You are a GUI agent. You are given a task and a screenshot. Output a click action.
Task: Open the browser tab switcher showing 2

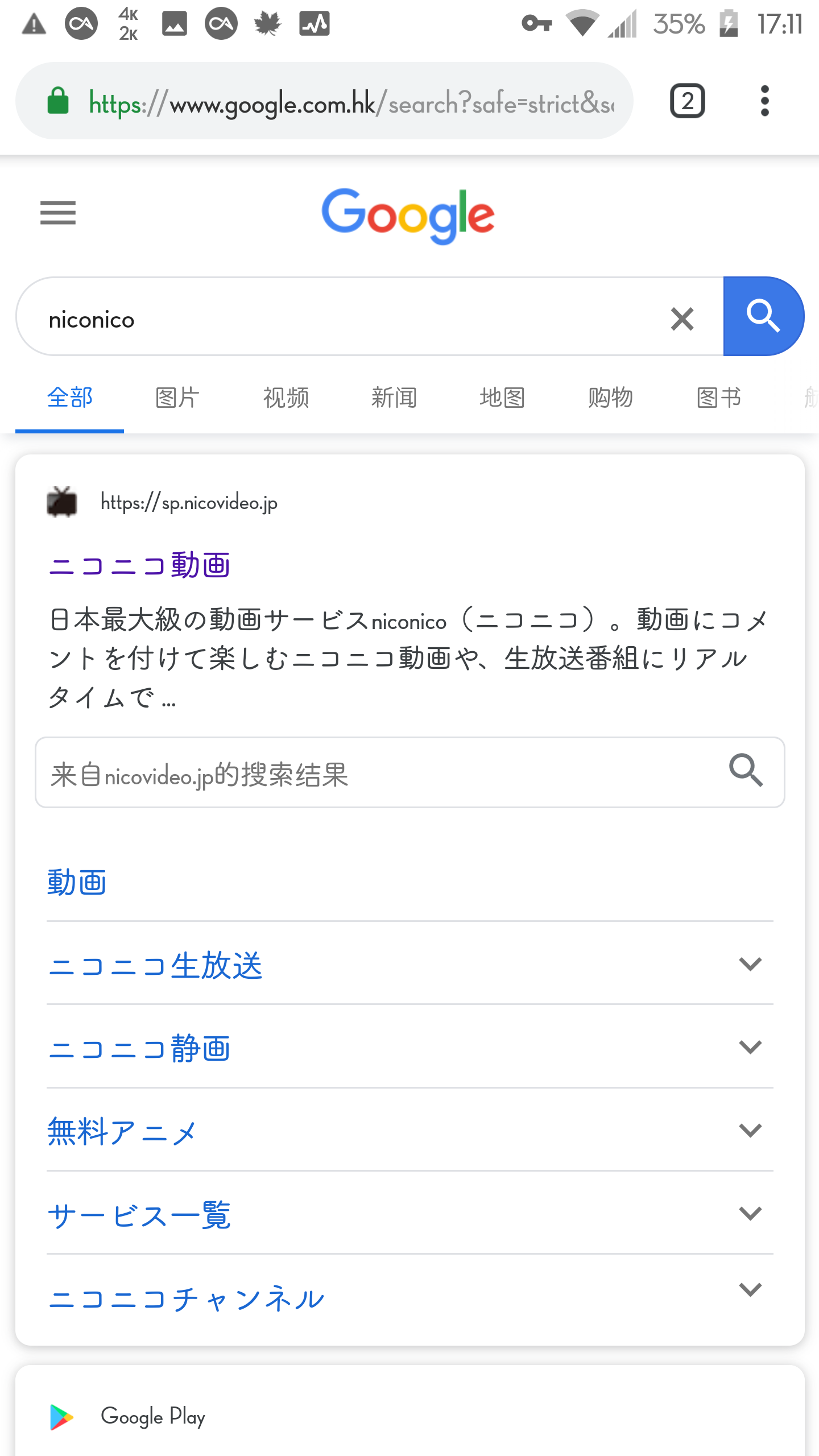pos(688,101)
